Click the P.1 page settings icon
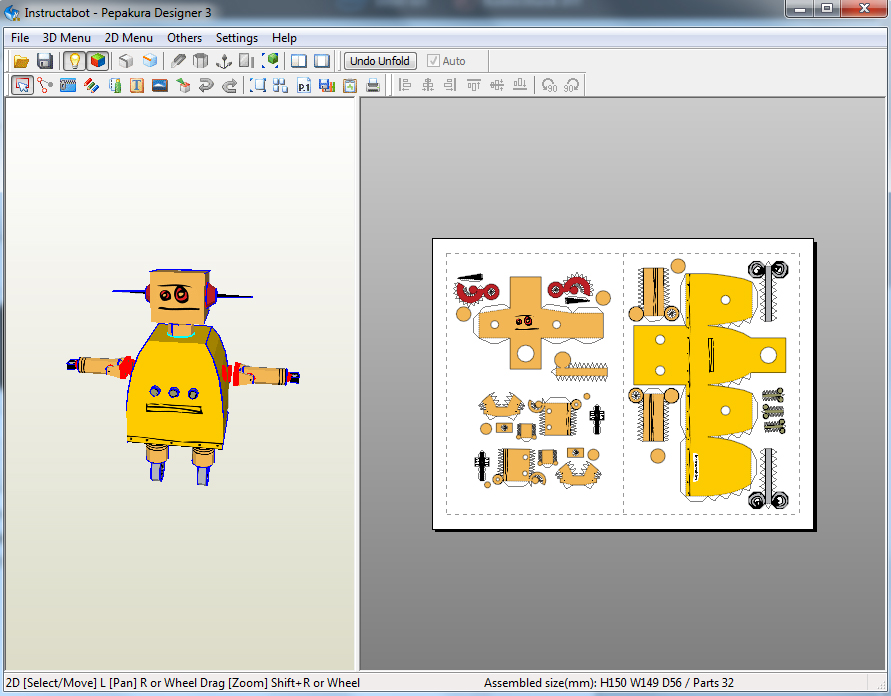 [x=304, y=85]
